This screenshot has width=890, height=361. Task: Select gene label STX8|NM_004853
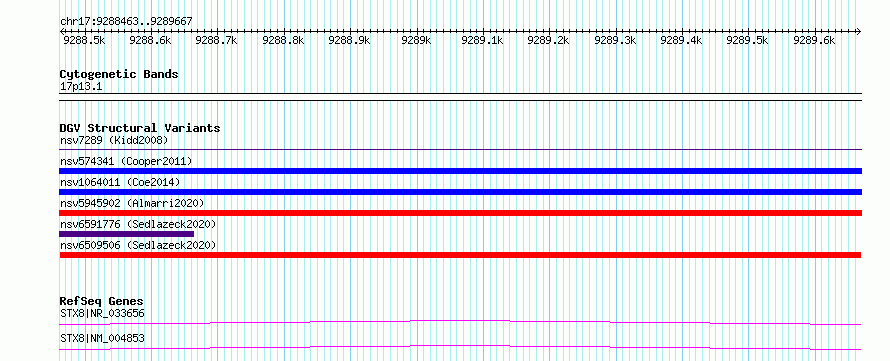pyautogui.click(x=102, y=338)
